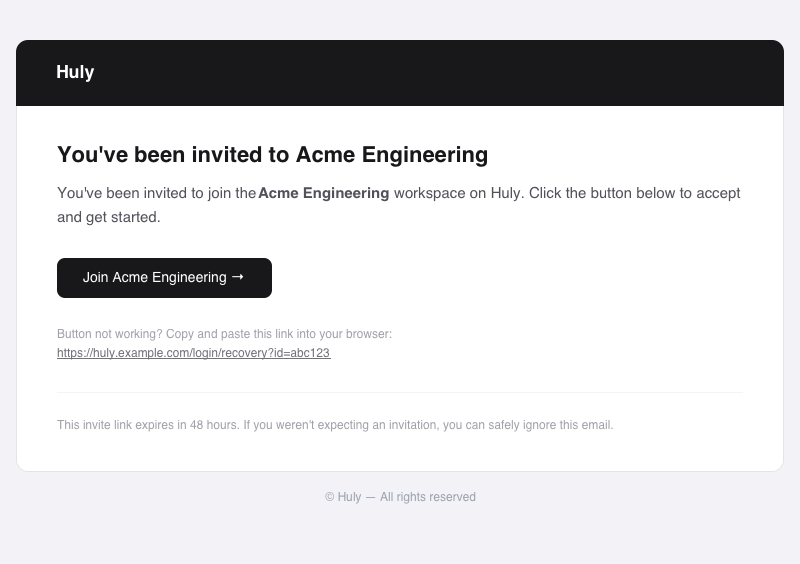Viewport: 800px width, 564px height.
Task: Click "All rights reserved" footer text
Action: (428, 497)
